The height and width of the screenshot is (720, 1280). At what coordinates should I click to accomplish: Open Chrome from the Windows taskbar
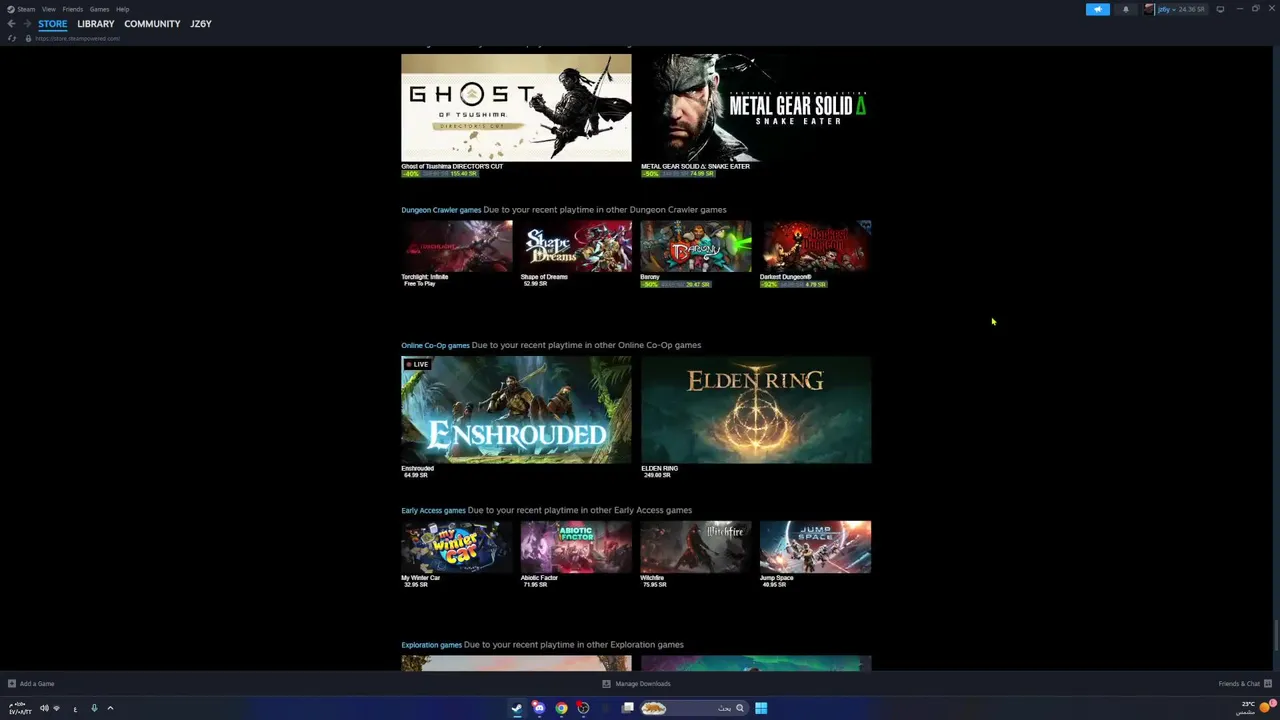[x=561, y=708]
